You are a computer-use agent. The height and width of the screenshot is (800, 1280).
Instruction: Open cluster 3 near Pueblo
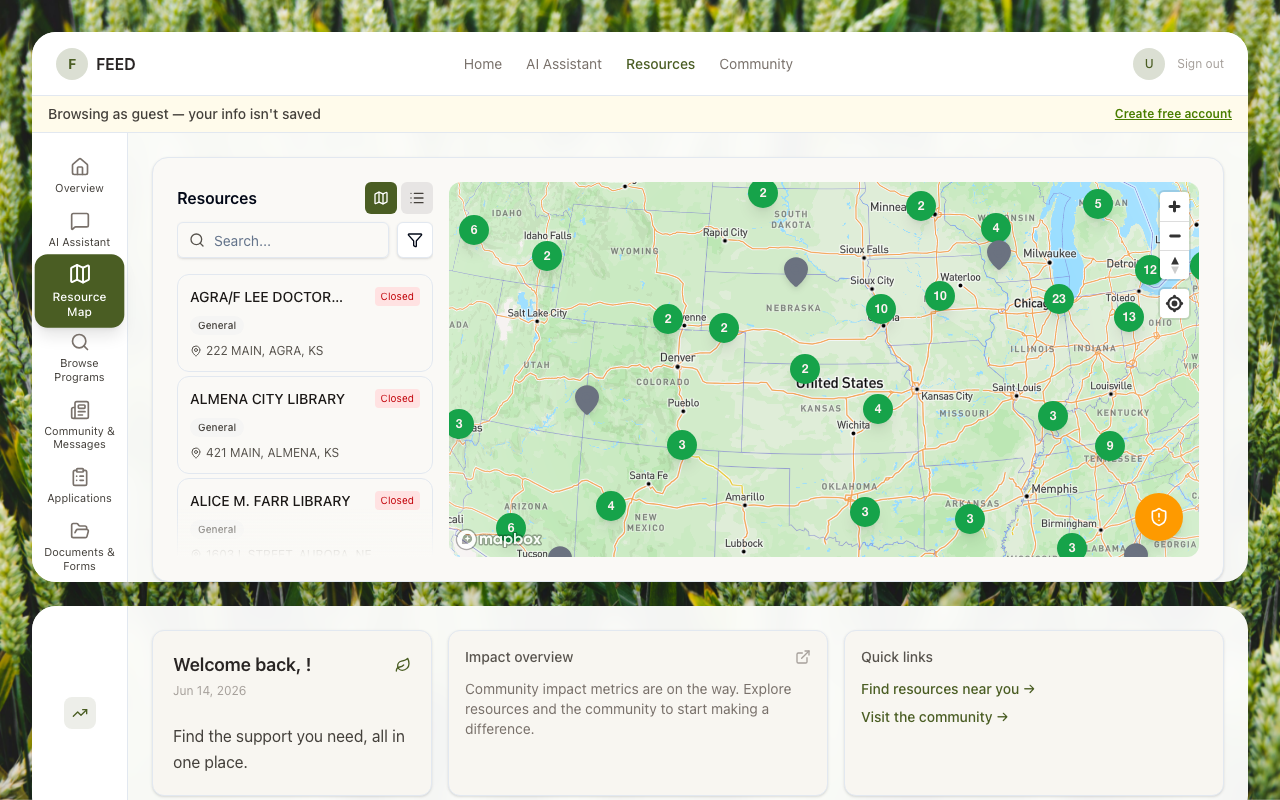coord(682,445)
